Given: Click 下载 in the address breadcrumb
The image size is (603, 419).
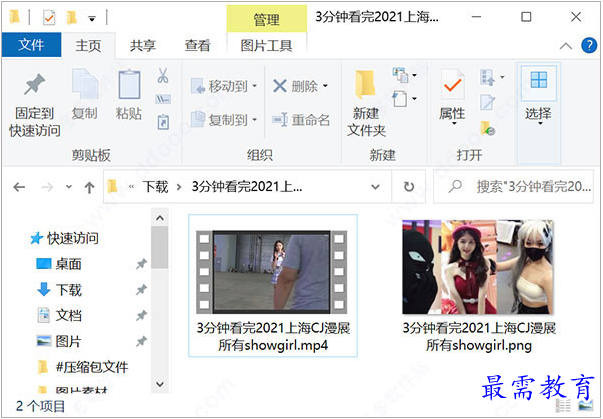Looking at the screenshot, I should click(156, 187).
